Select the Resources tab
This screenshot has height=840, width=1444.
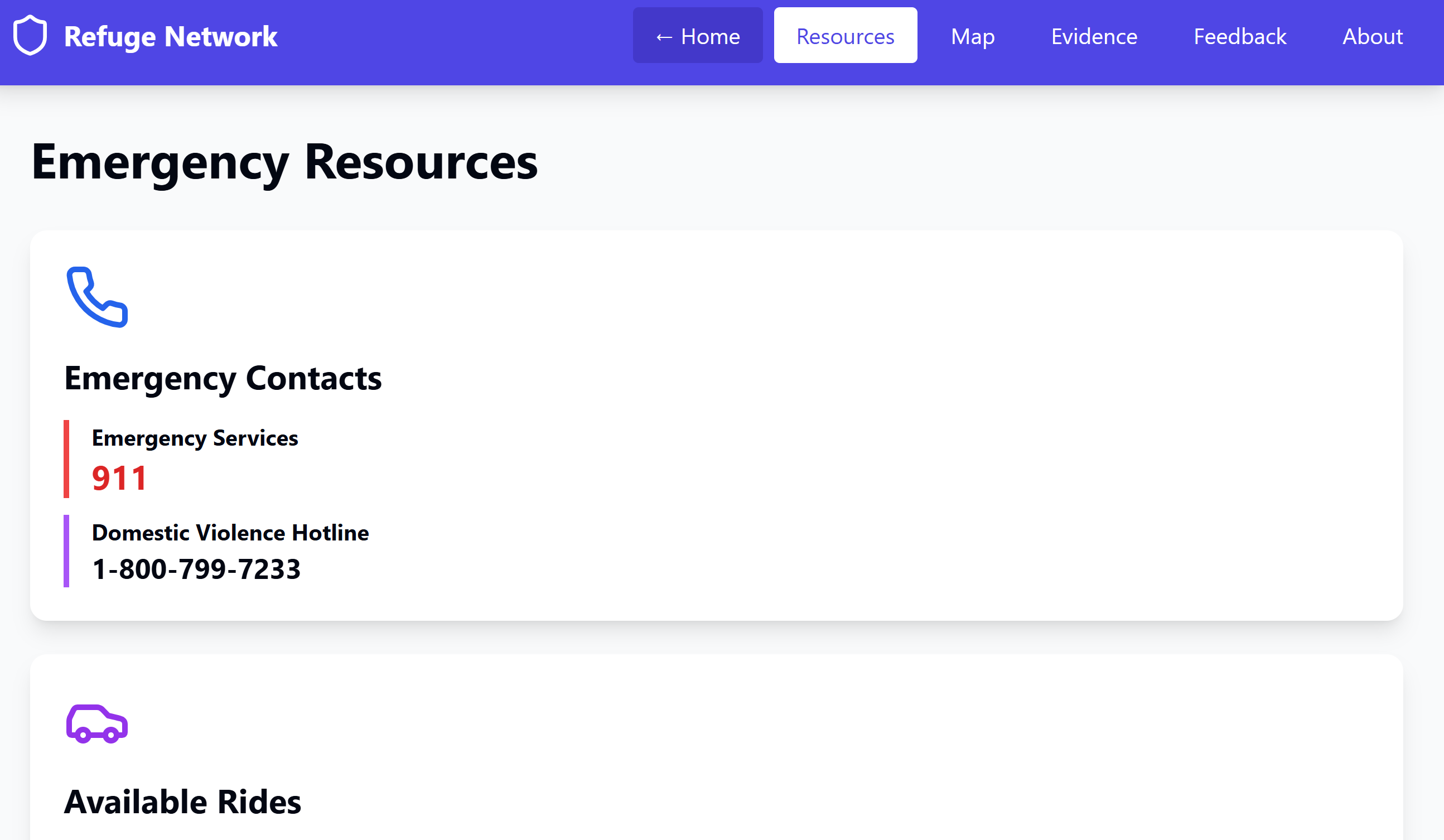pos(844,36)
